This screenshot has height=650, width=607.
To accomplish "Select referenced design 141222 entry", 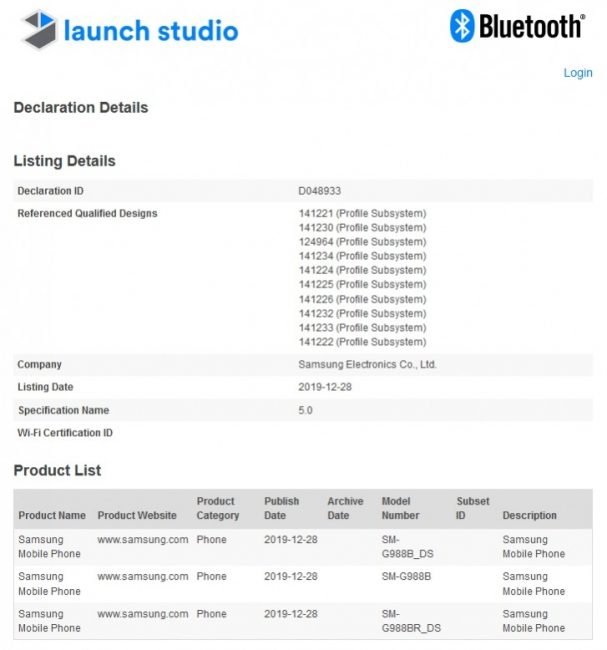I will tap(362, 342).
